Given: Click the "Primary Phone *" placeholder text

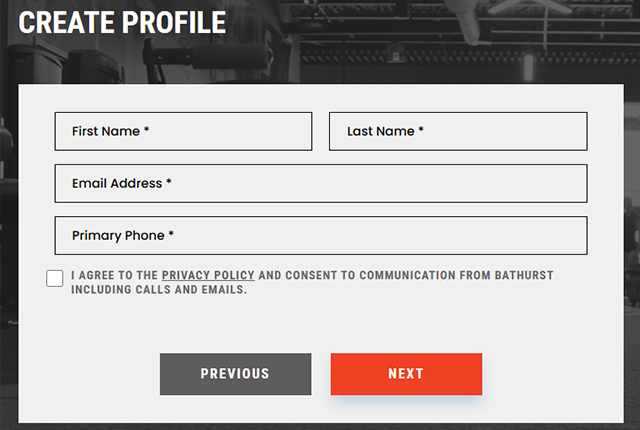Looking at the screenshot, I should pos(123,236).
